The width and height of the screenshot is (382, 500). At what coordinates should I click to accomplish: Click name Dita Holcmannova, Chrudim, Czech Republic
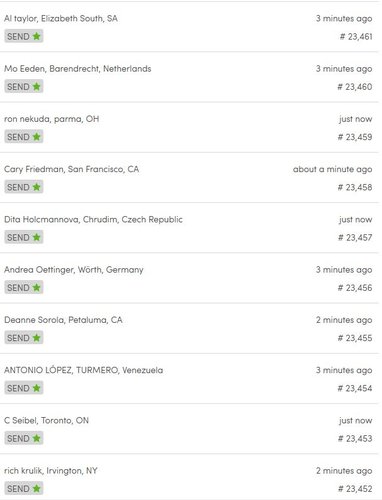pyautogui.click(x=93, y=220)
